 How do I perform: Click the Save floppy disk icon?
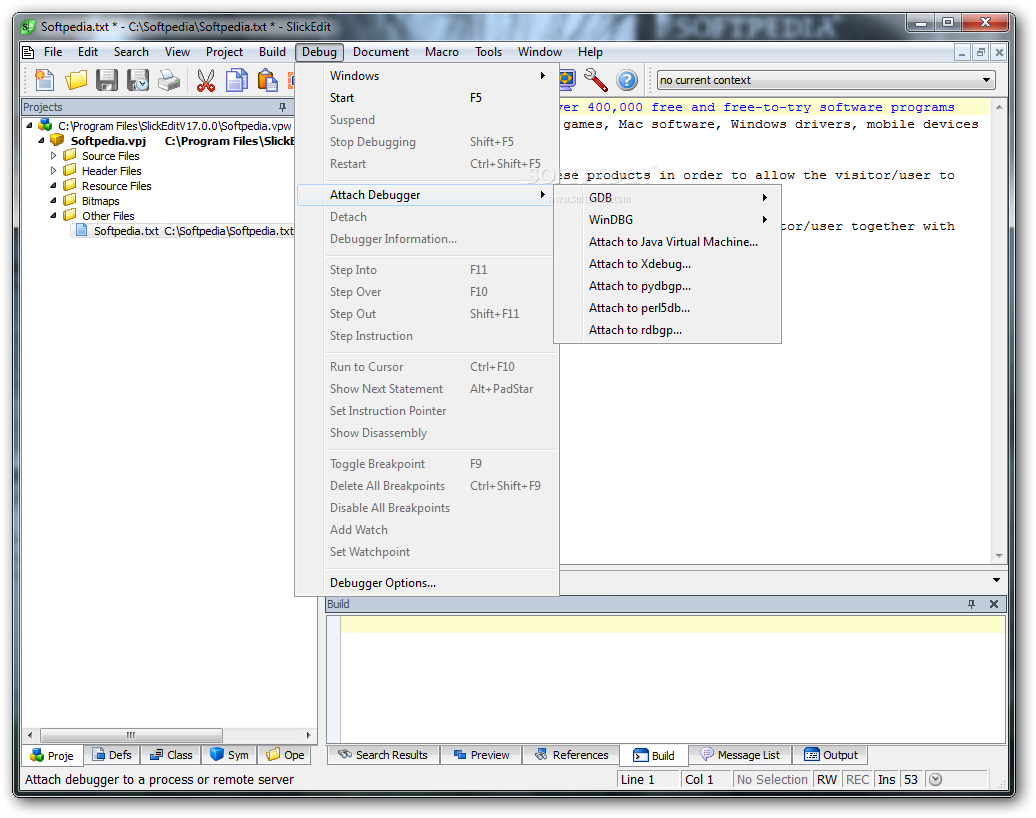tap(106, 80)
